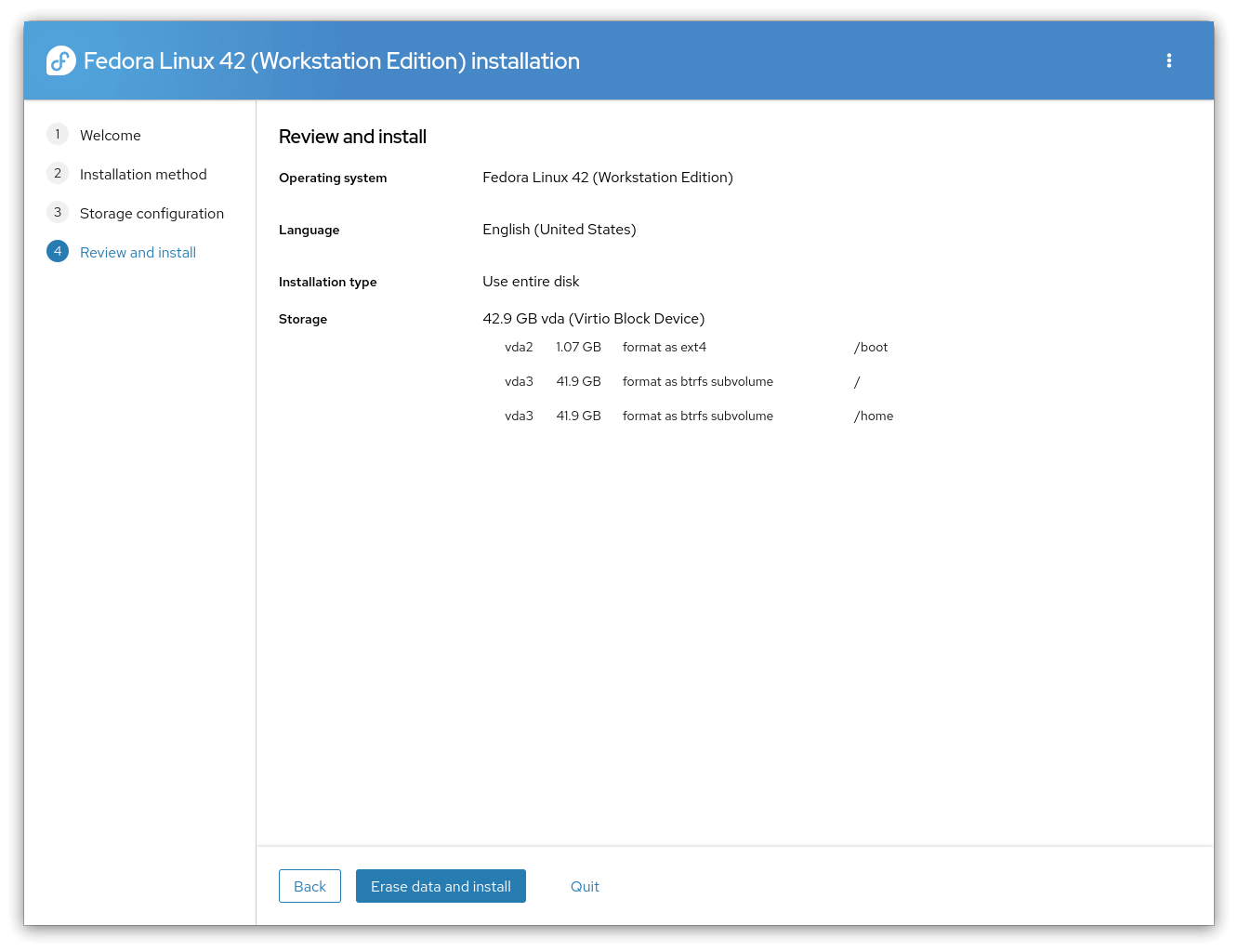Select Use entire disk value
The width and height of the screenshot is (1238, 952).
pos(531,282)
